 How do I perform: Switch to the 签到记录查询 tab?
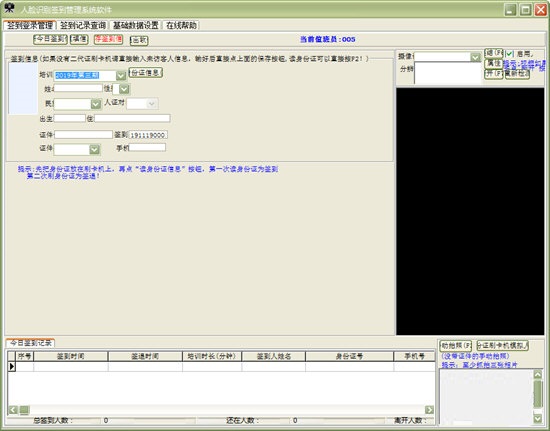click(x=83, y=25)
